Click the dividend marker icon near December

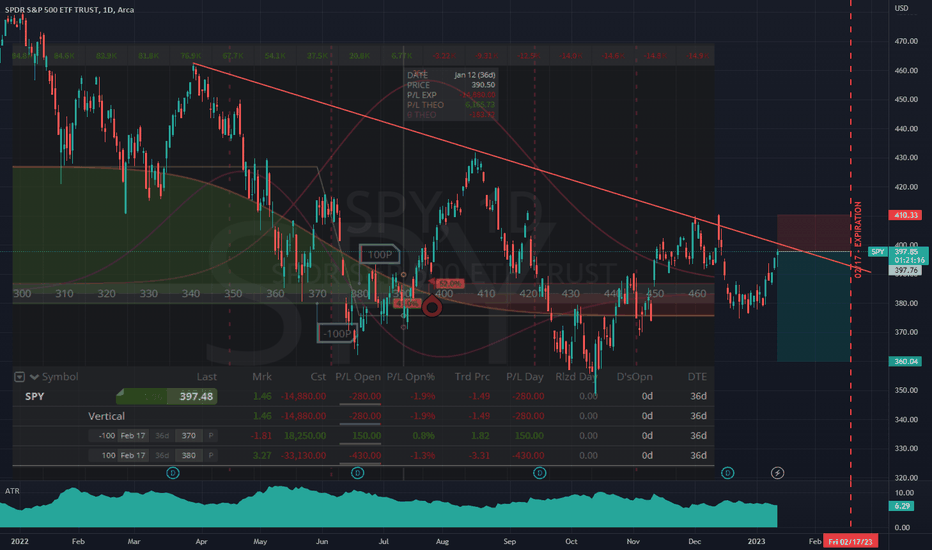[728, 473]
